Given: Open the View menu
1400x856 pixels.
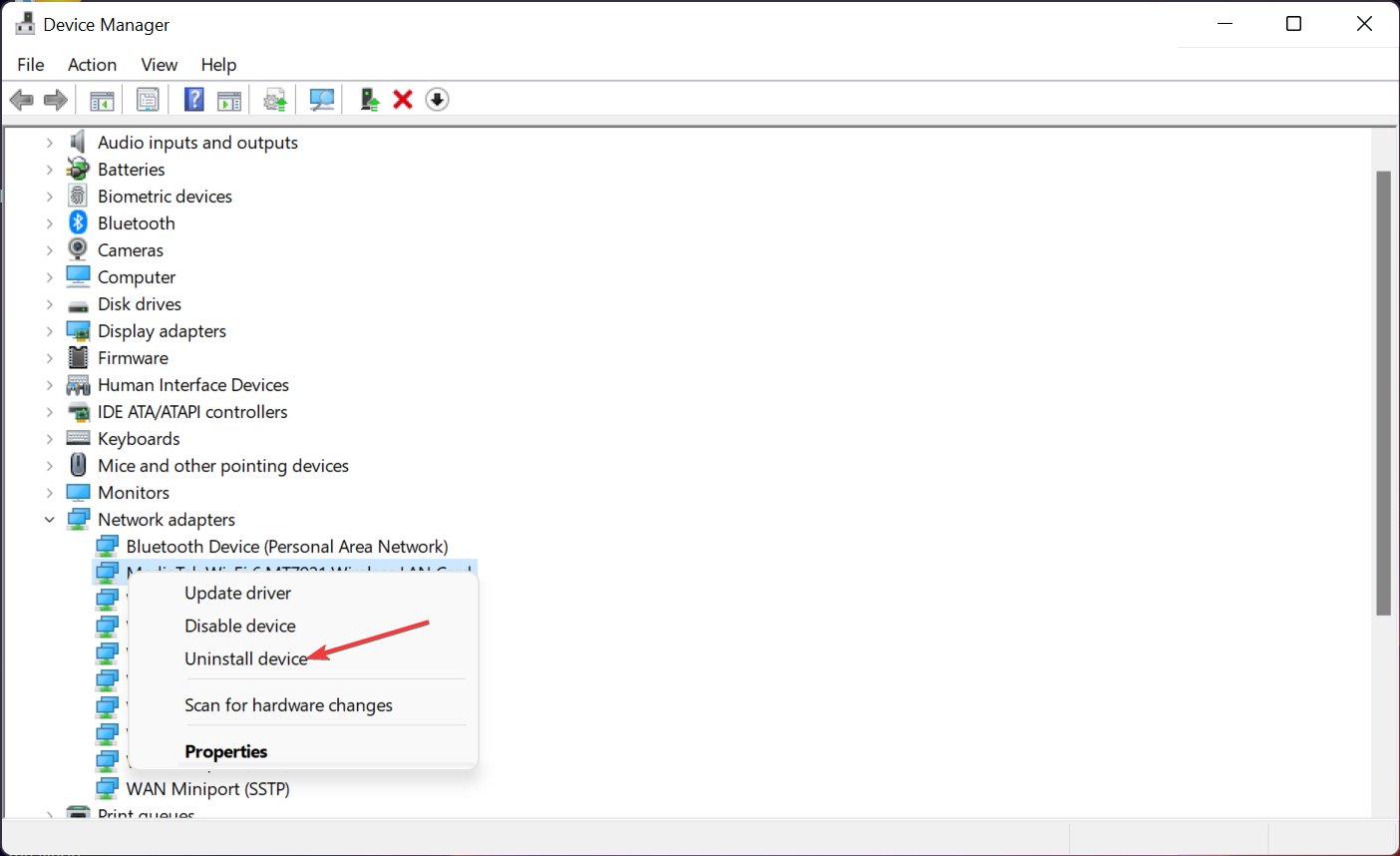Looking at the screenshot, I should click(159, 65).
